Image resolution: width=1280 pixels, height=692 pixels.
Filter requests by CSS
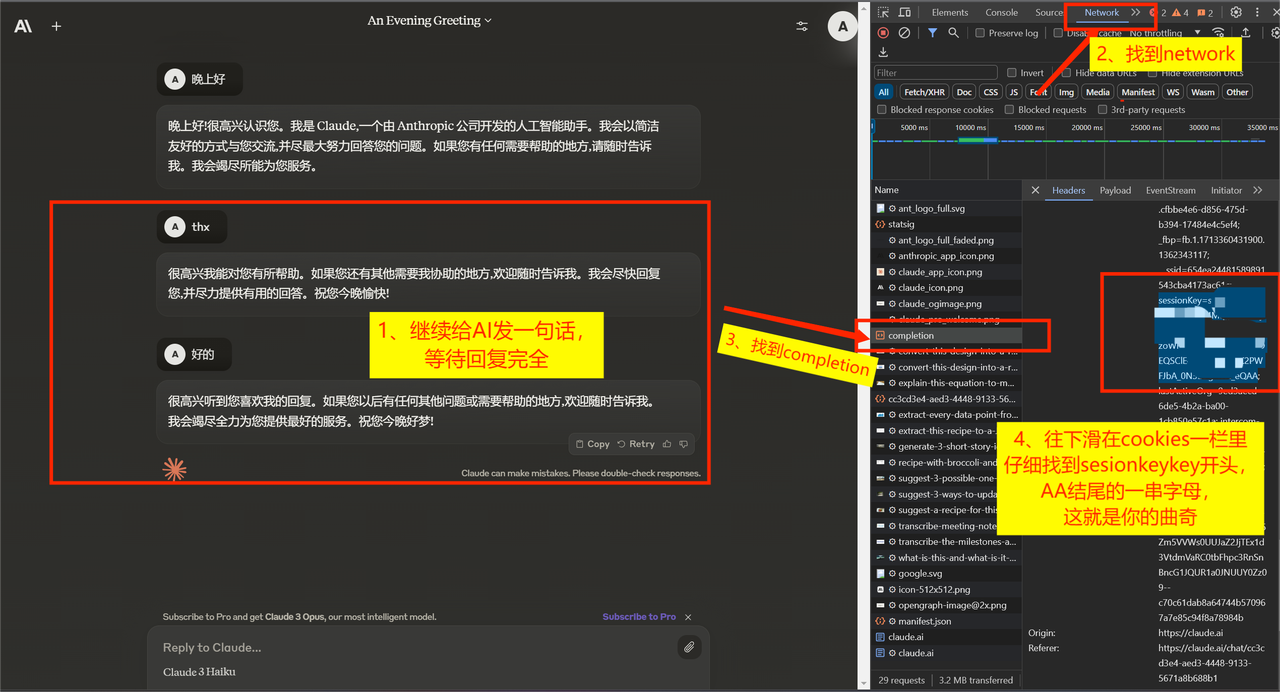pyautogui.click(x=990, y=92)
